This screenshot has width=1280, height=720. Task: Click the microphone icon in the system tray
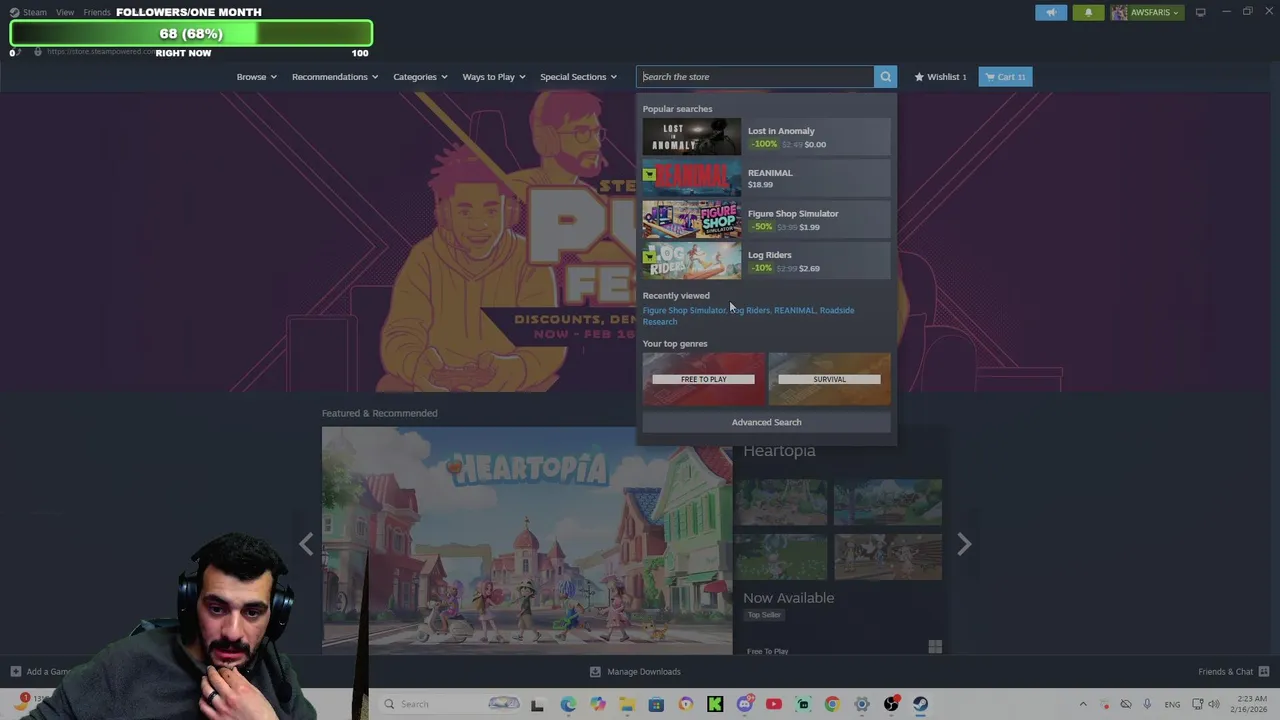coord(1147,704)
